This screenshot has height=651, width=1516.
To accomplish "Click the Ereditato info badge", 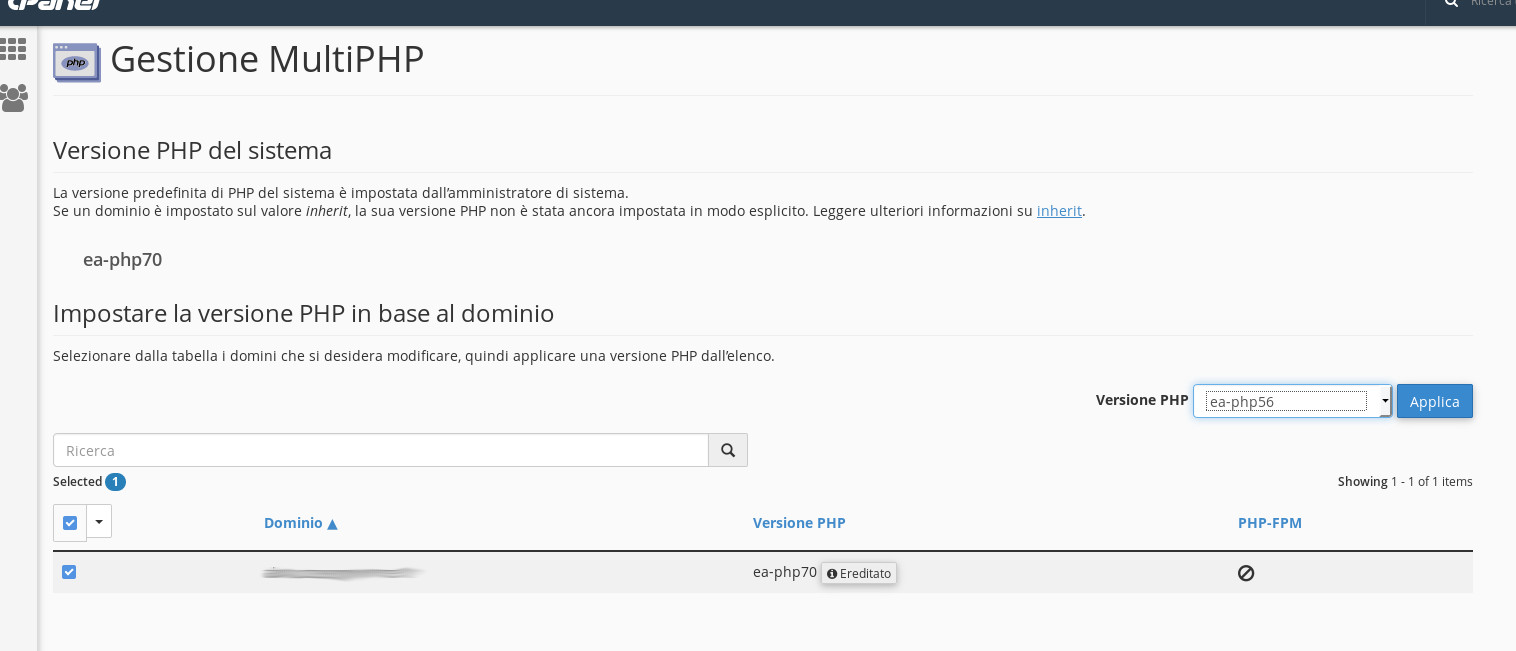I will [859, 573].
